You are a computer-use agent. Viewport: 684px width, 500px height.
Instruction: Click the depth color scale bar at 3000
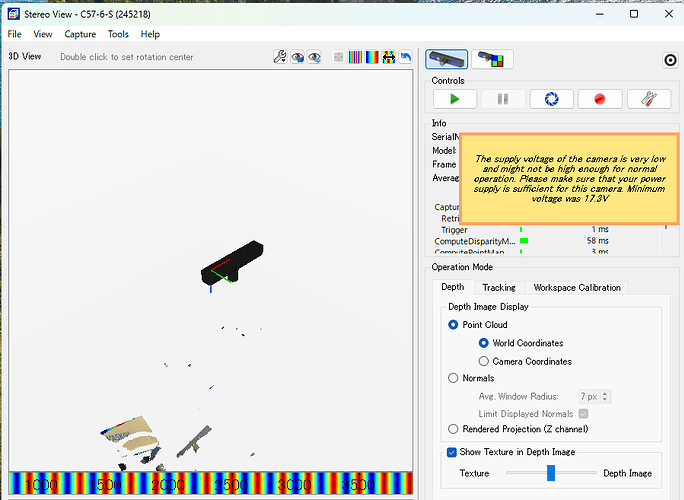[x=294, y=484]
